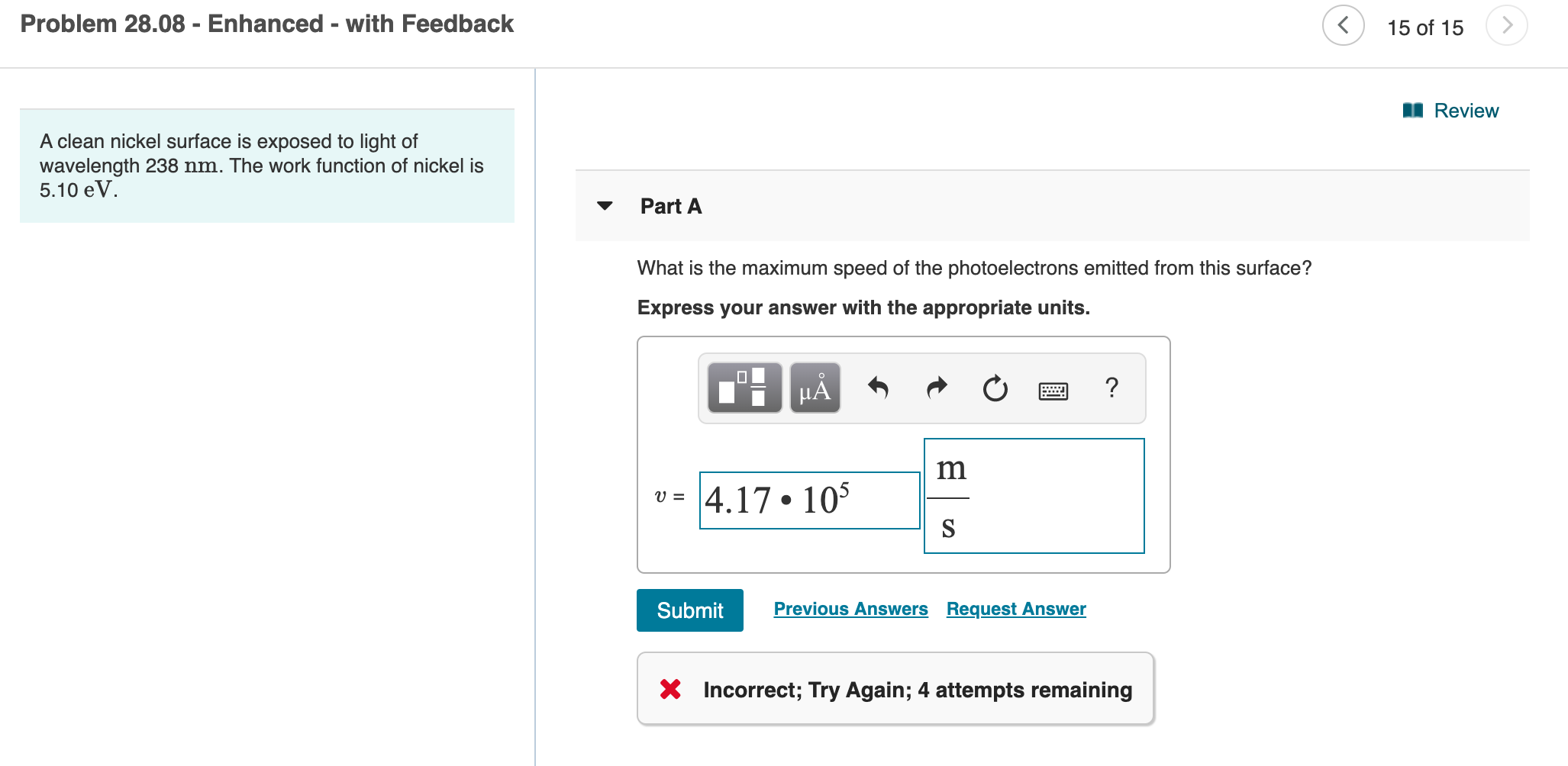Undo the last answer edit
1568x766 pixels.
pos(878,388)
